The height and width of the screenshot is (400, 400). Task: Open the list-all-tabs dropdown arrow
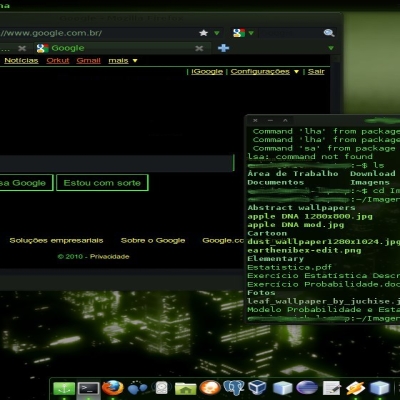pos(331,48)
